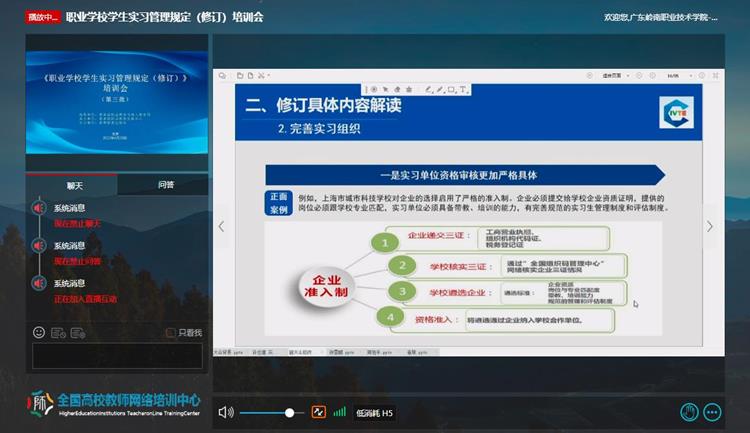Screen dimensions: 750x433
Task: Check the 只看我 checkbox
Action: pos(171,332)
